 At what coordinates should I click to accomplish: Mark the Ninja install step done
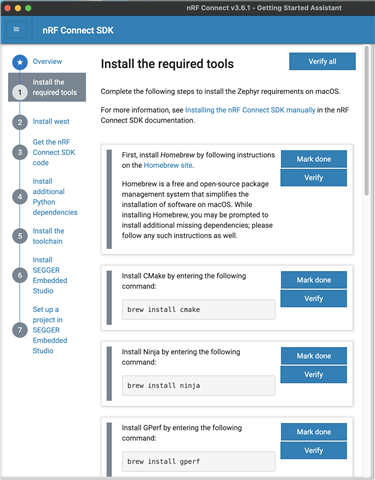pos(314,356)
